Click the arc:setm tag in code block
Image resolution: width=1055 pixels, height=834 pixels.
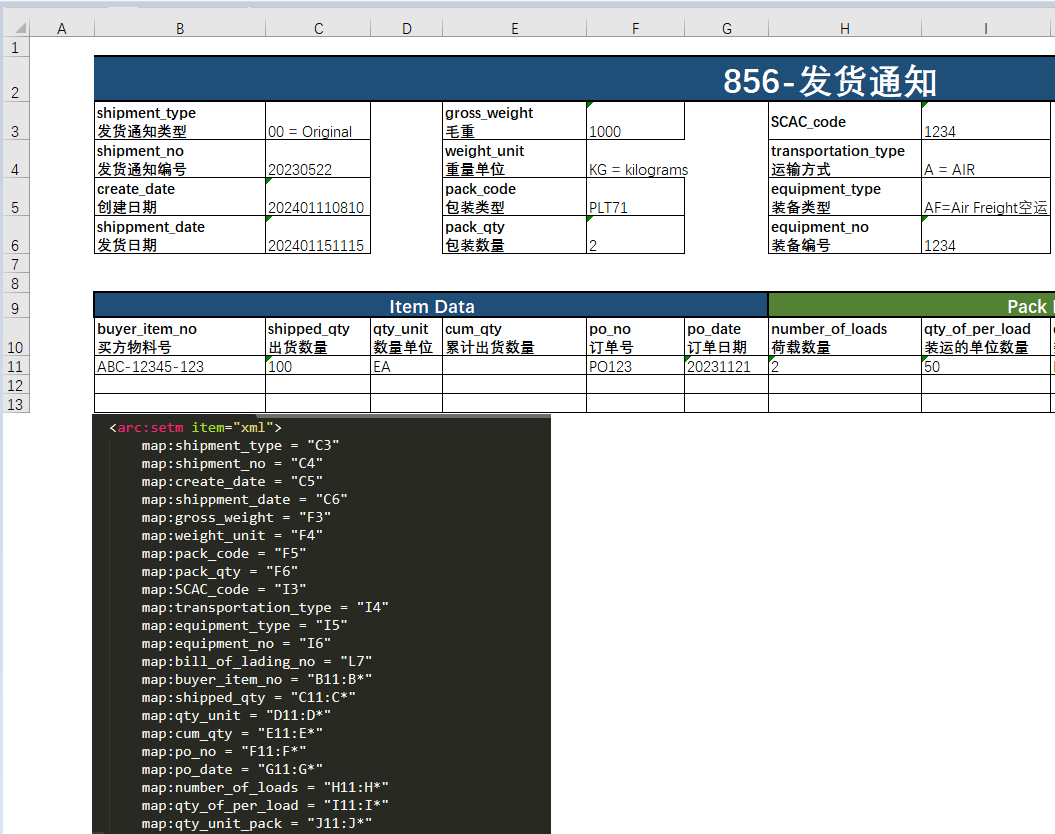150,427
